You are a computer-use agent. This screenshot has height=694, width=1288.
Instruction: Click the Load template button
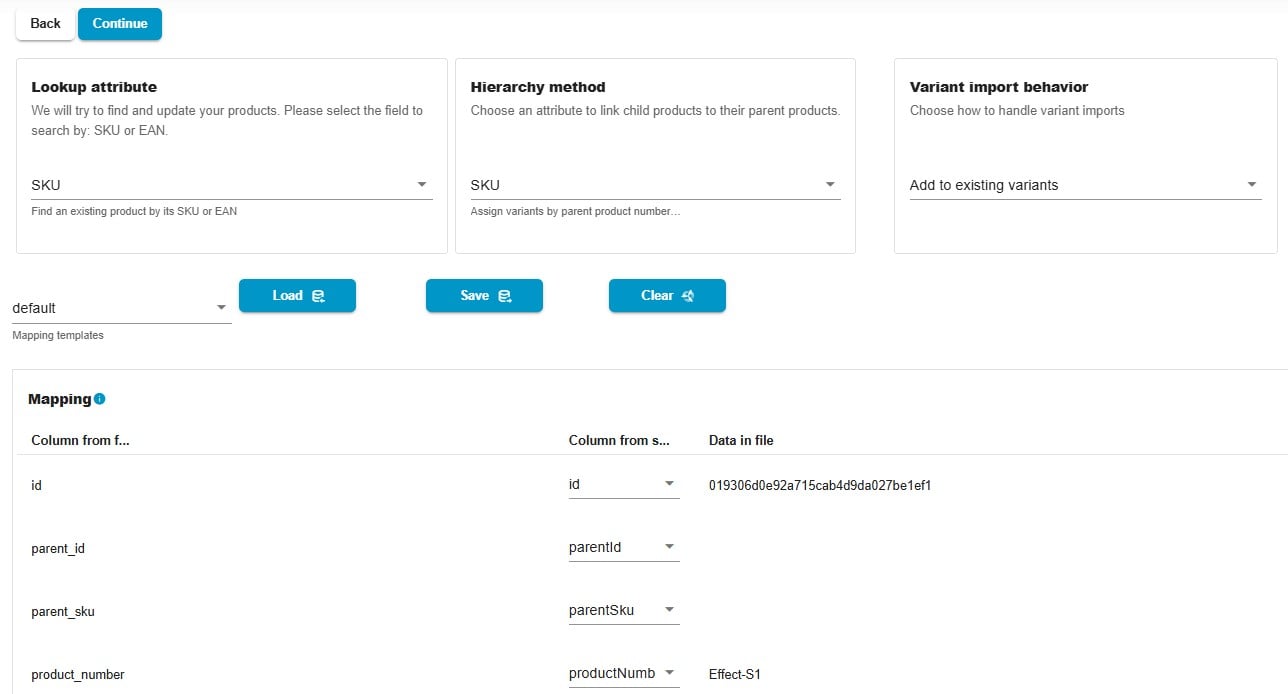click(x=297, y=296)
